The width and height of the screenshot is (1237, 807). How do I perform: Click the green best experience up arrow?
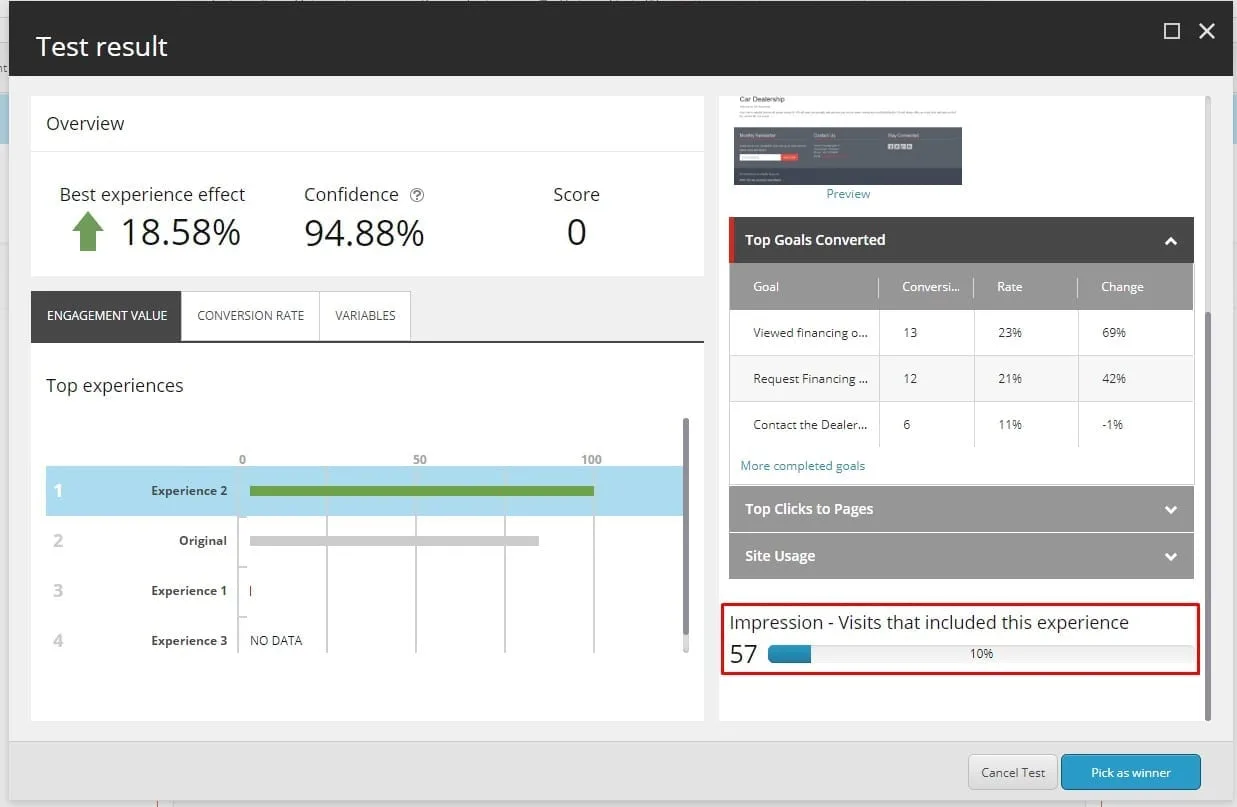[x=88, y=232]
